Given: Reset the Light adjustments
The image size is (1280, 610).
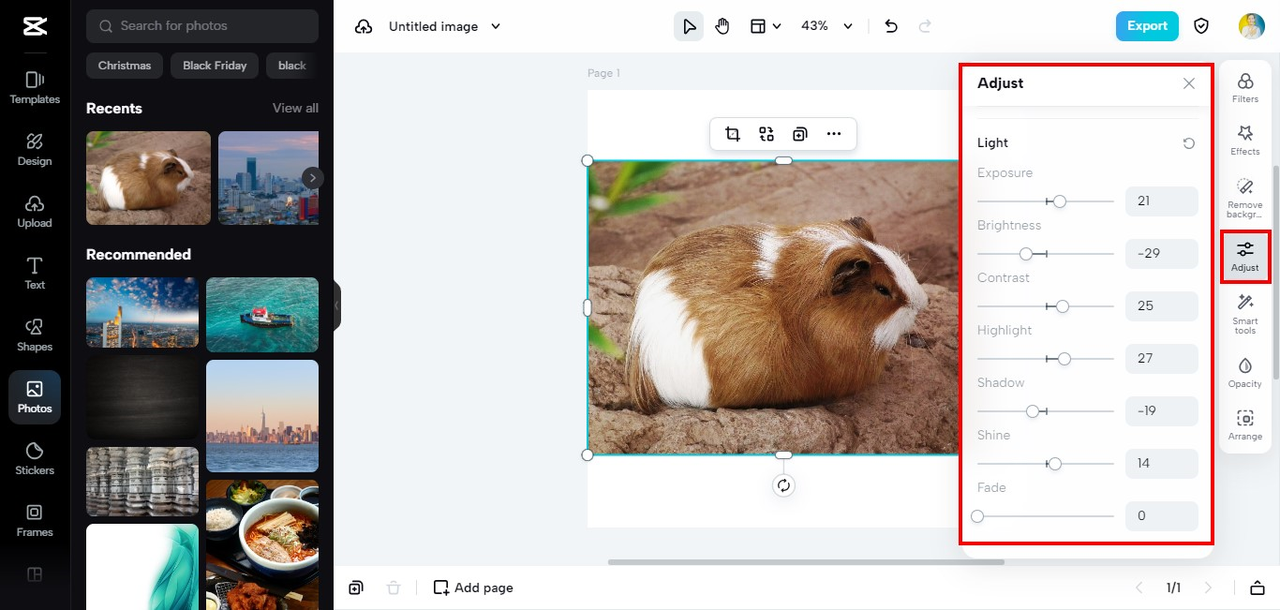Looking at the screenshot, I should [x=1188, y=143].
